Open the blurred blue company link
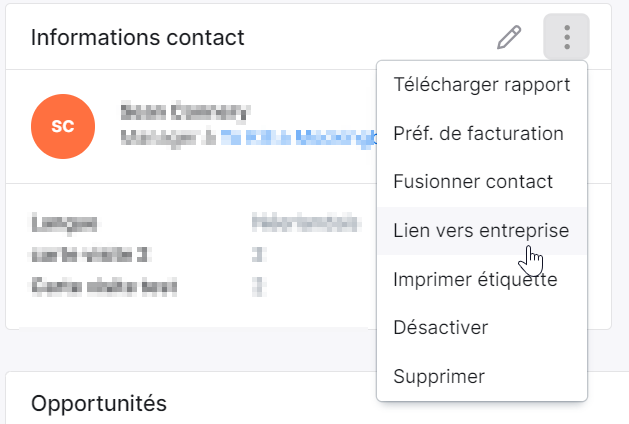The height and width of the screenshot is (424, 629). [x=298, y=138]
